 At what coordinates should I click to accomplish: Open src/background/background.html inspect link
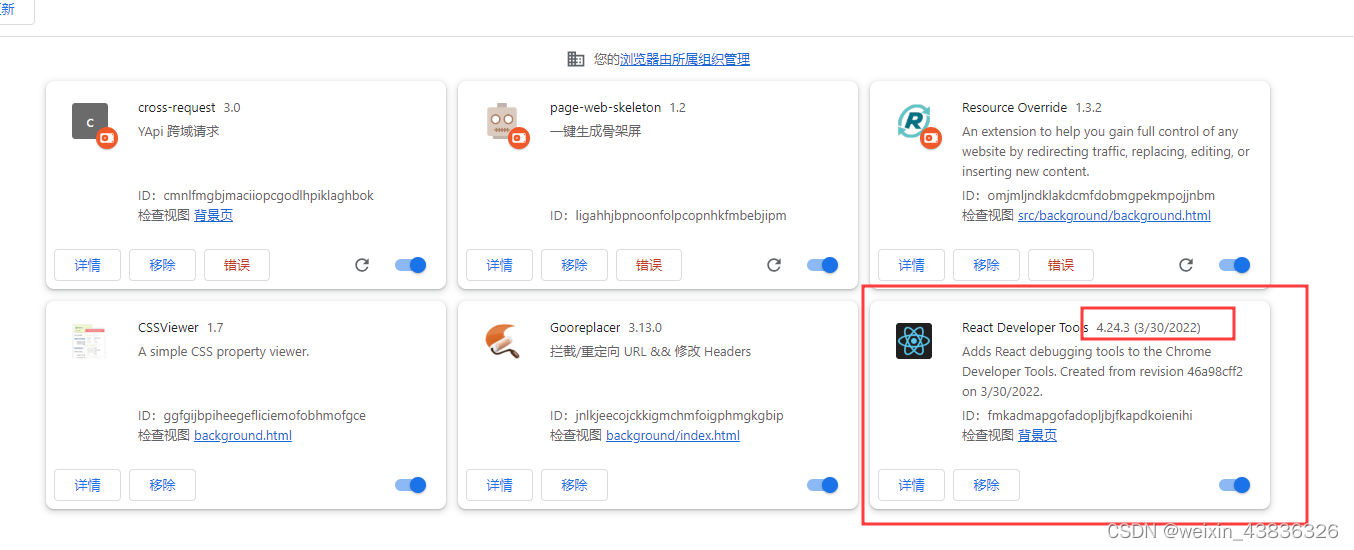click(1114, 216)
